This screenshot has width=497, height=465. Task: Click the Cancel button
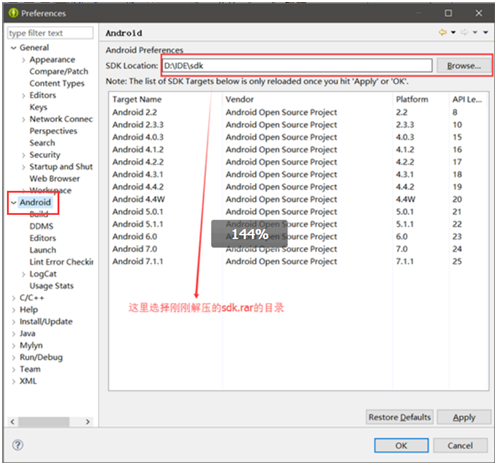point(460,445)
